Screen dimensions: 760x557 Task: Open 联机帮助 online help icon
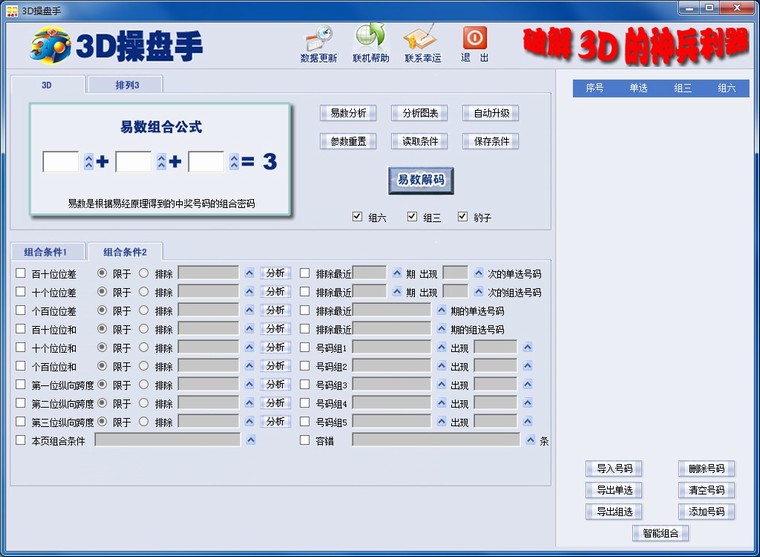[x=370, y=38]
